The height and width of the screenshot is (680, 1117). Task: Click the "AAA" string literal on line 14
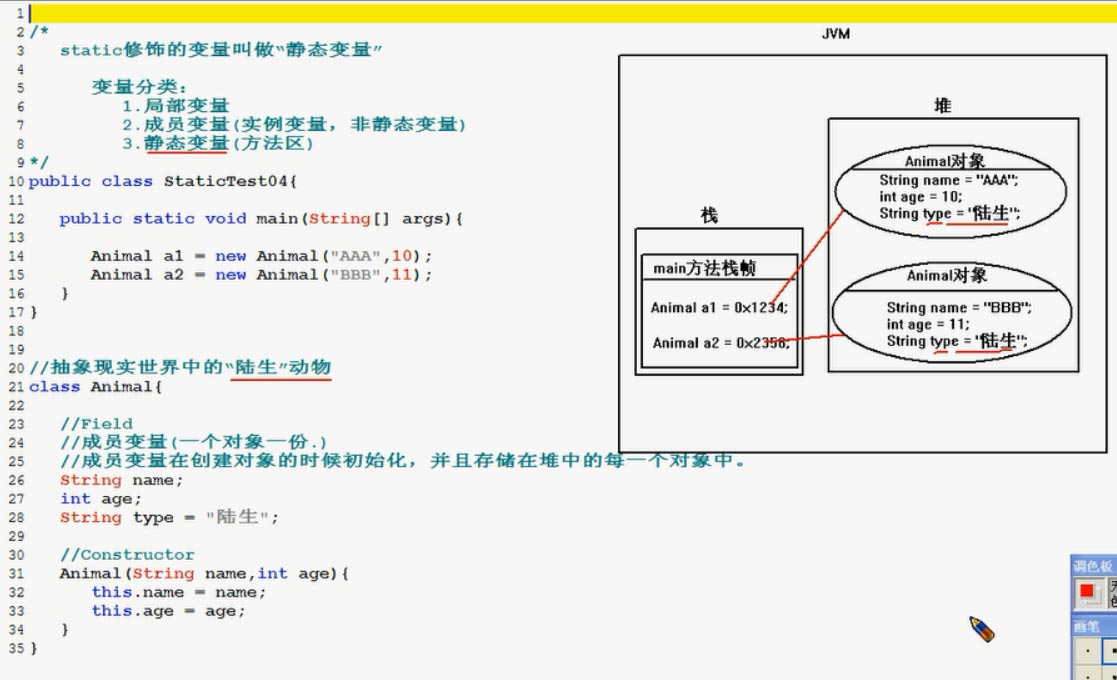(359, 256)
